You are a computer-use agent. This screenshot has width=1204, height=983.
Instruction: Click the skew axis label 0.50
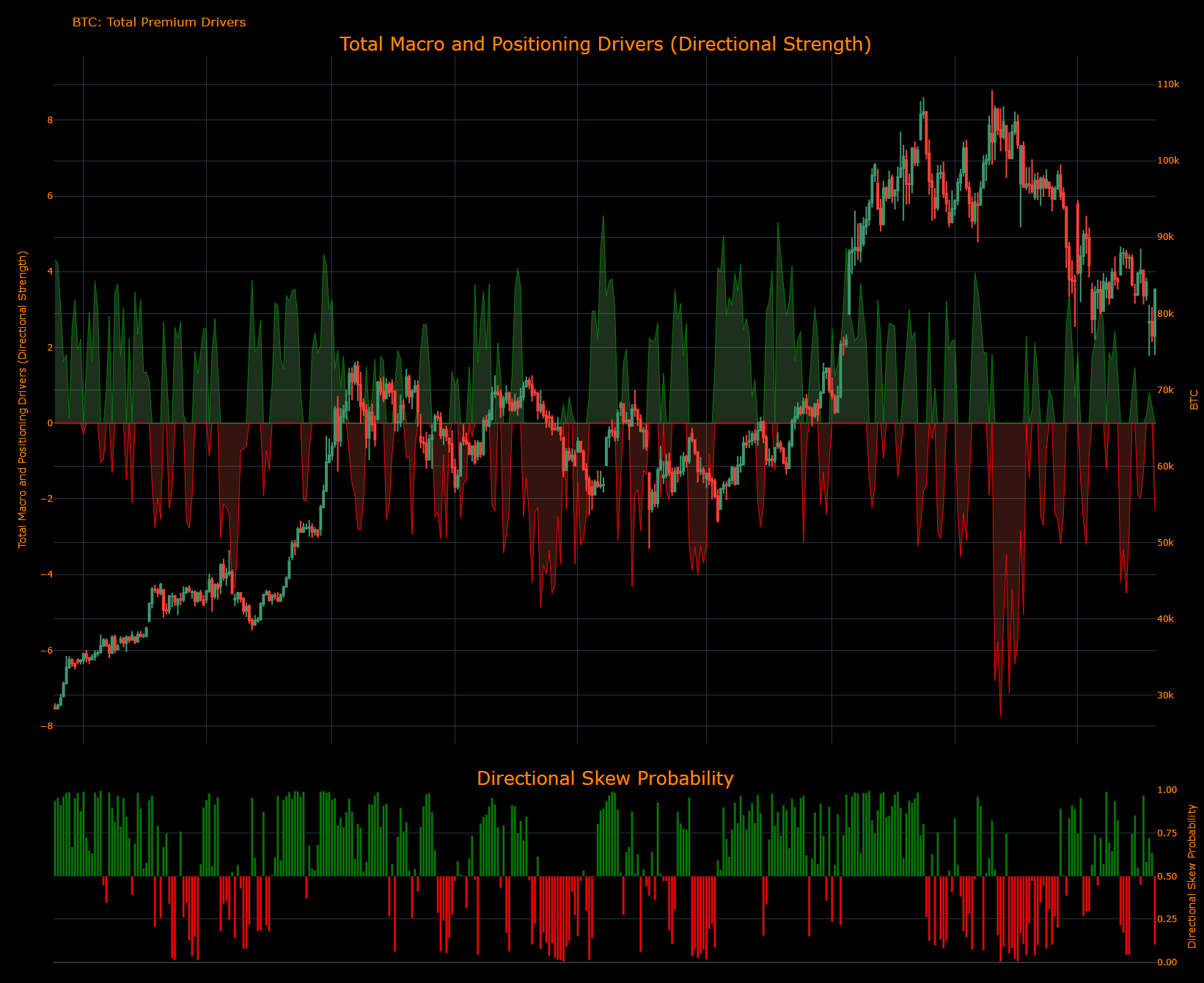point(1167,877)
